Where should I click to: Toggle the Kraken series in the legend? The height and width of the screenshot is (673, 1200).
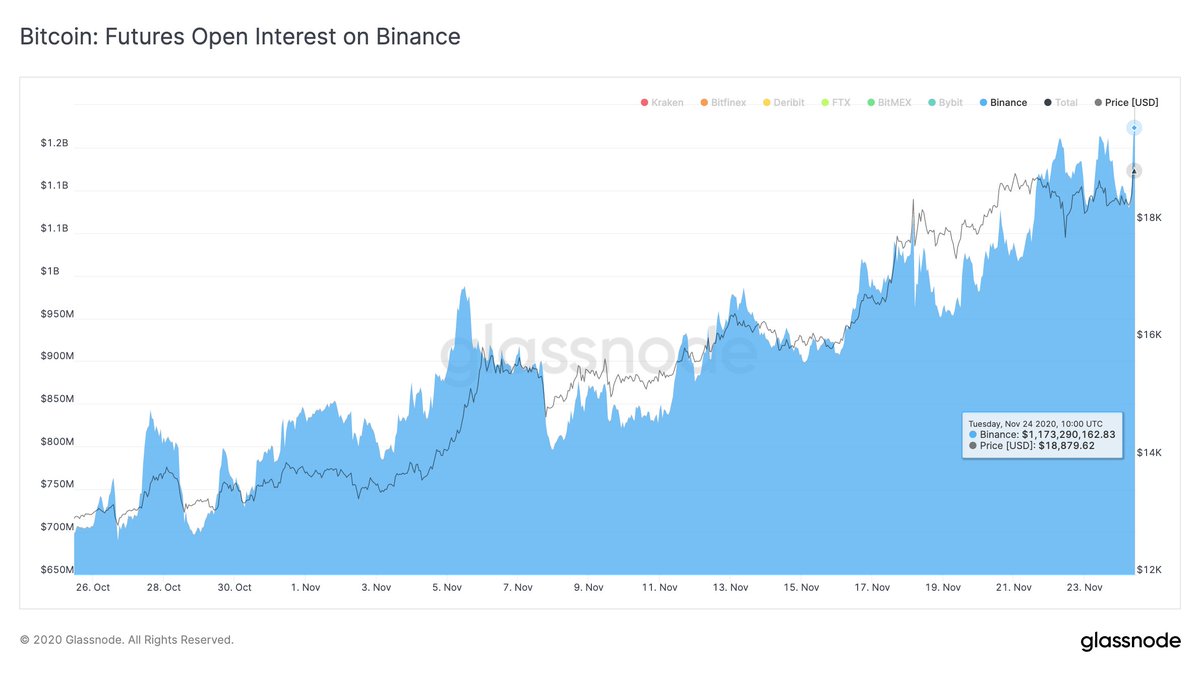(662, 103)
